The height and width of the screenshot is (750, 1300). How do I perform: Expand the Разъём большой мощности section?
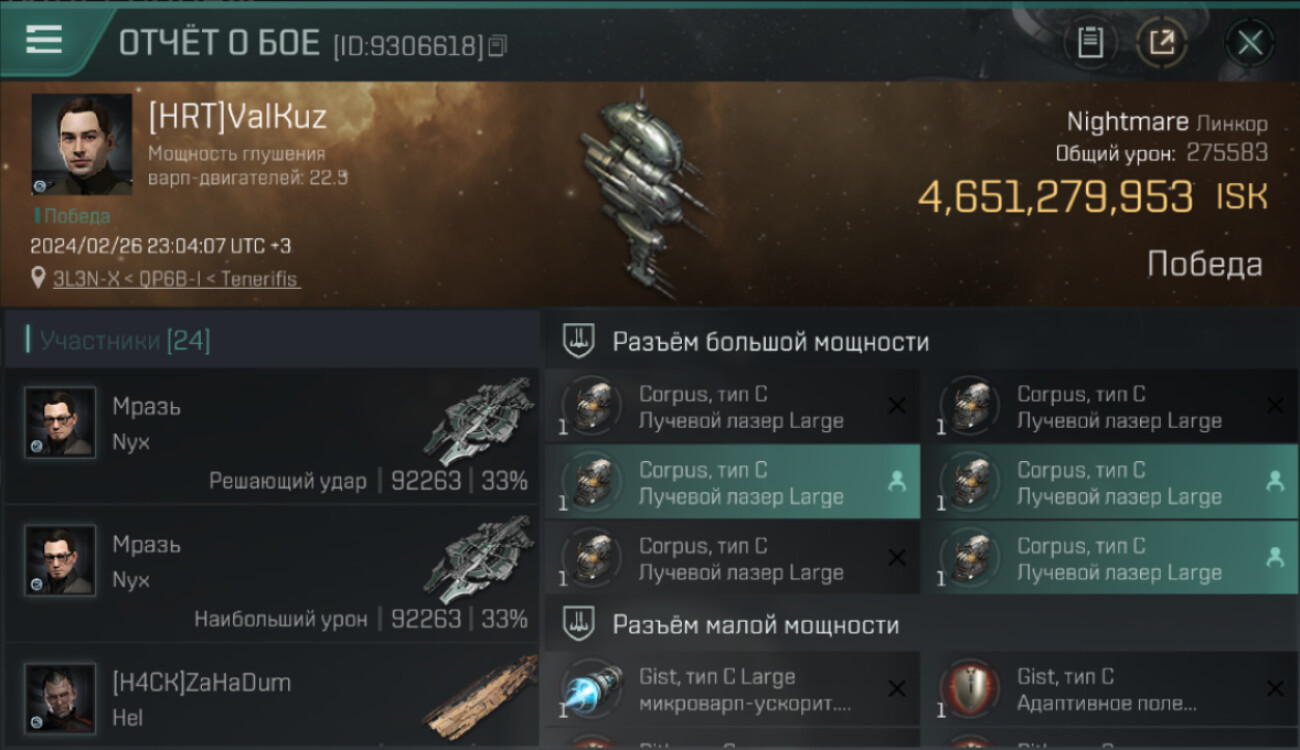[x=771, y=342]
